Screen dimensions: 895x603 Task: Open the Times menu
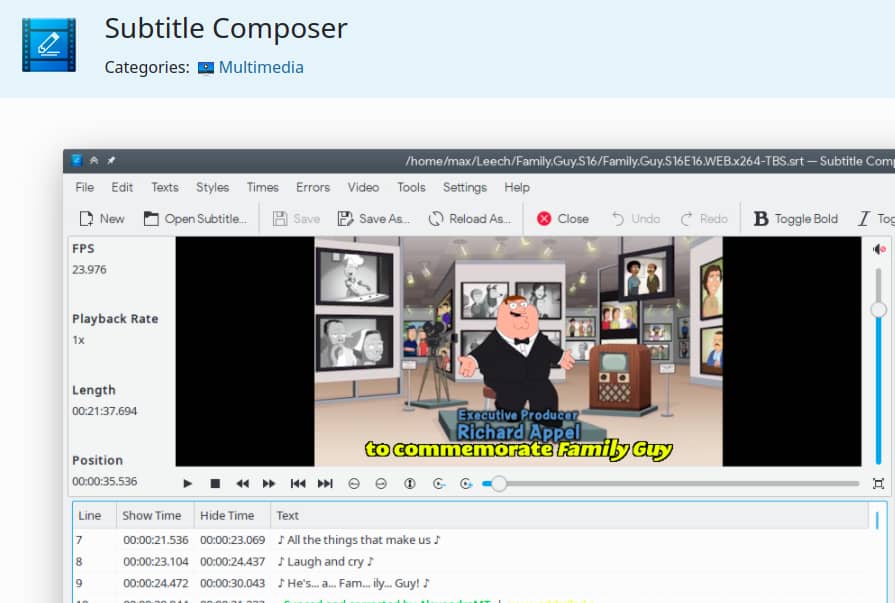tap(263, 187)
